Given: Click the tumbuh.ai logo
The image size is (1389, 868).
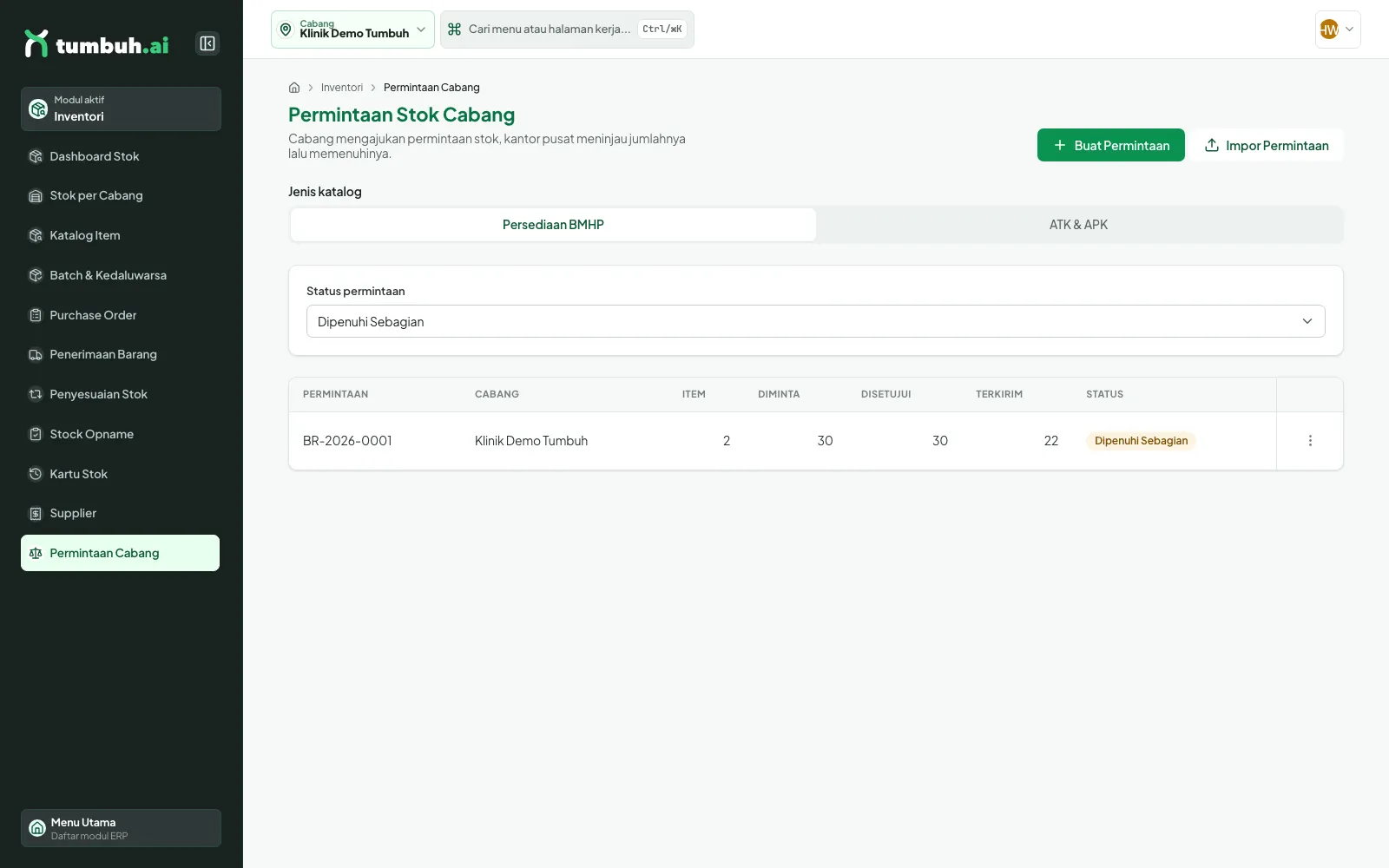Looking at the screenshot, I should (96, 43).
